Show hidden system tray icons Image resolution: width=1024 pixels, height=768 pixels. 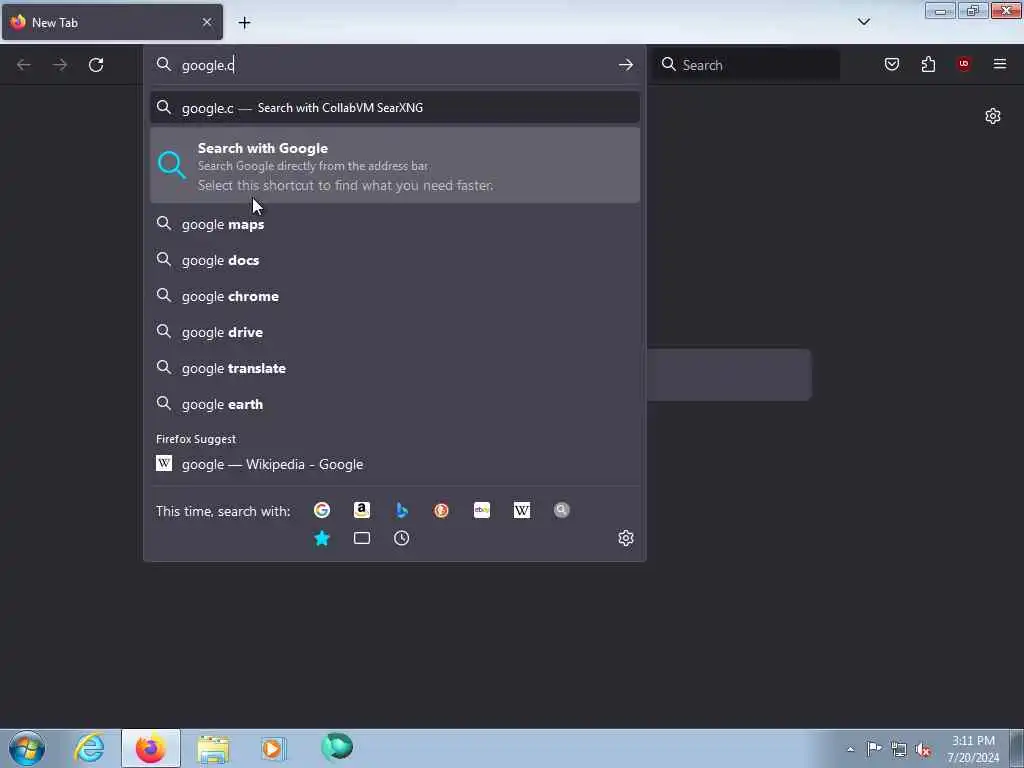850,749
